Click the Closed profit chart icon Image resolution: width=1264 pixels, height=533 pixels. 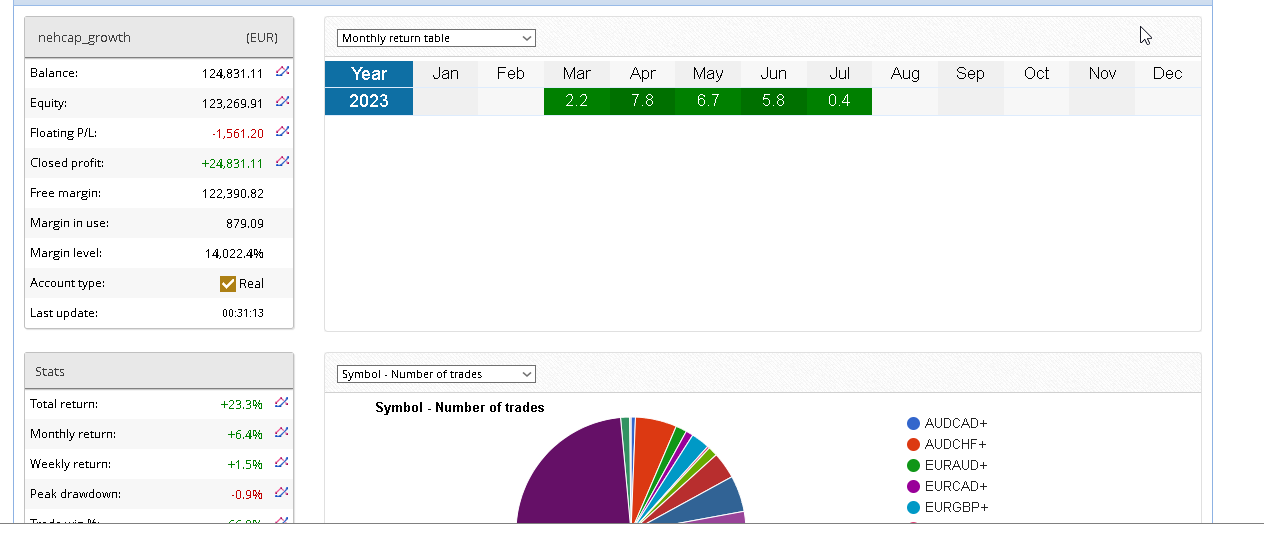point(283,162)
